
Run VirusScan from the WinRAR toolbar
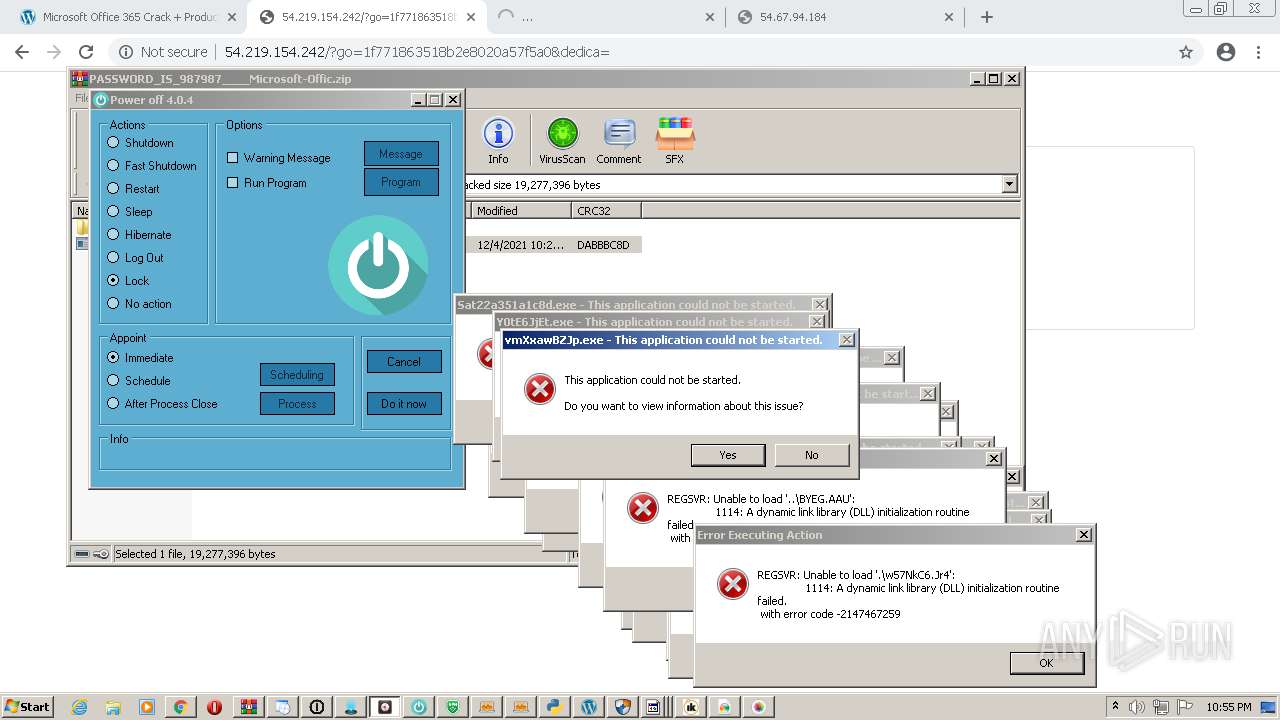tap(562, 140)
